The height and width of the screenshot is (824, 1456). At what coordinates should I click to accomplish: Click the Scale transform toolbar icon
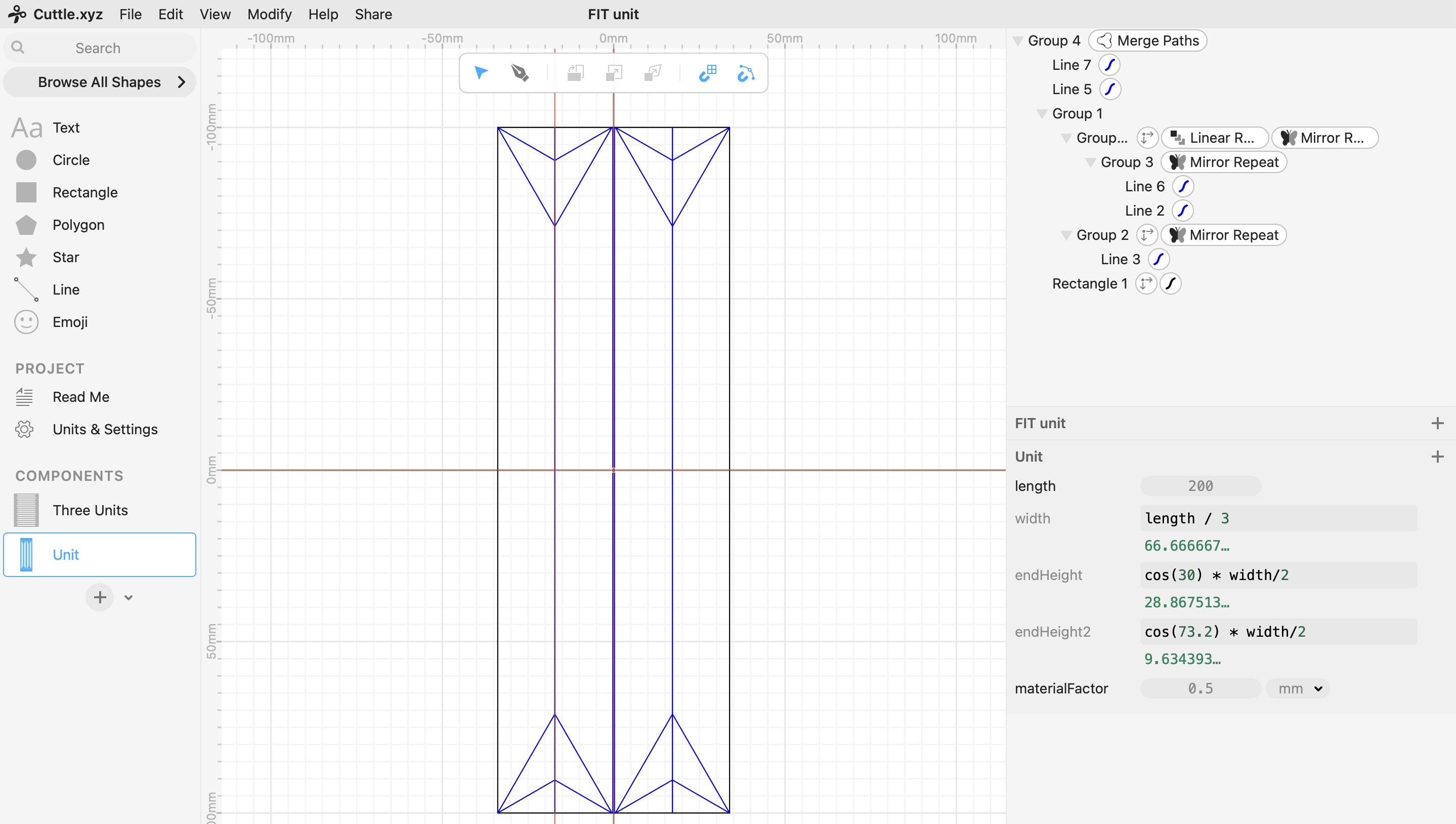[x=614, y=73]
